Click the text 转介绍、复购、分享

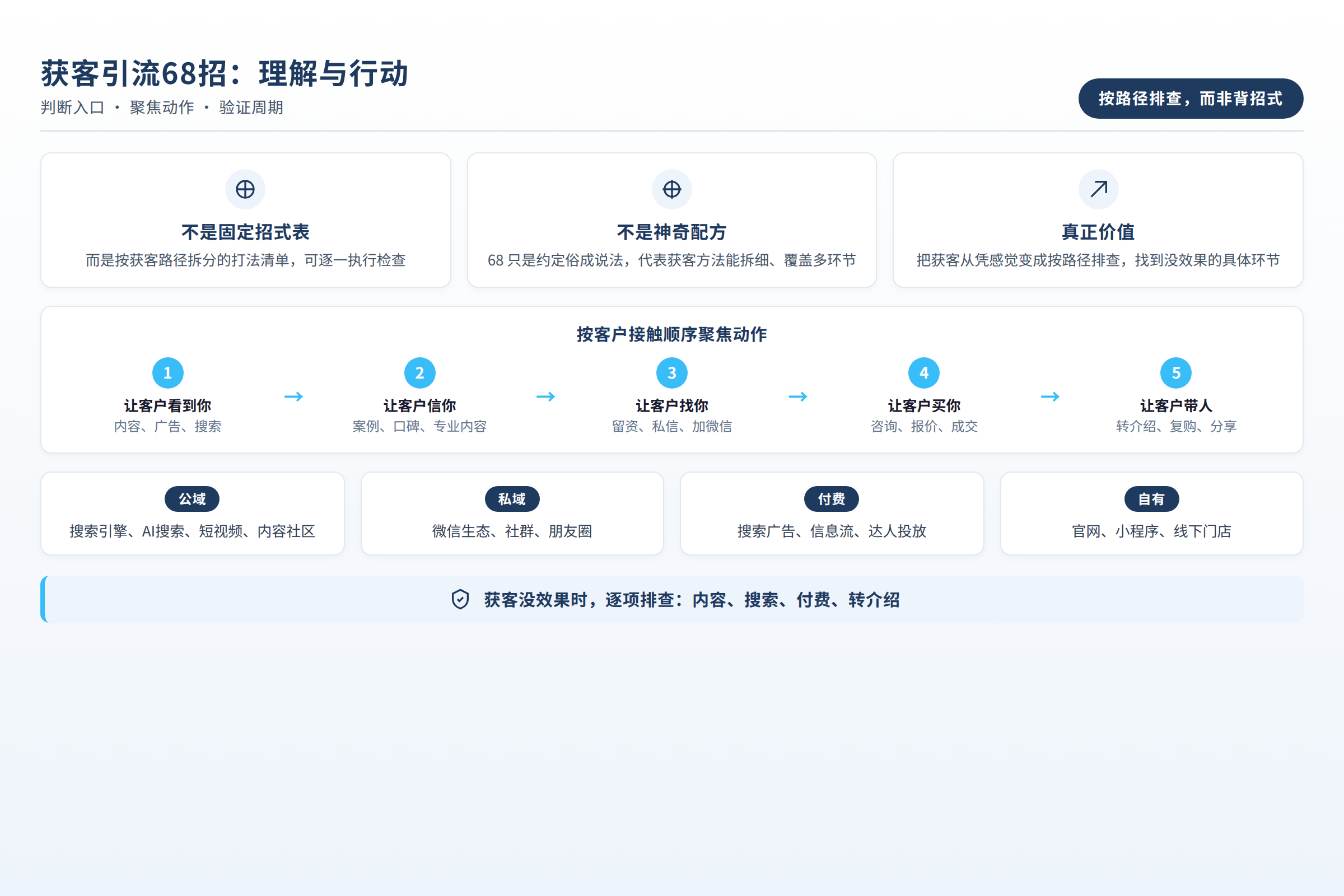click(x=1176, y=426)
